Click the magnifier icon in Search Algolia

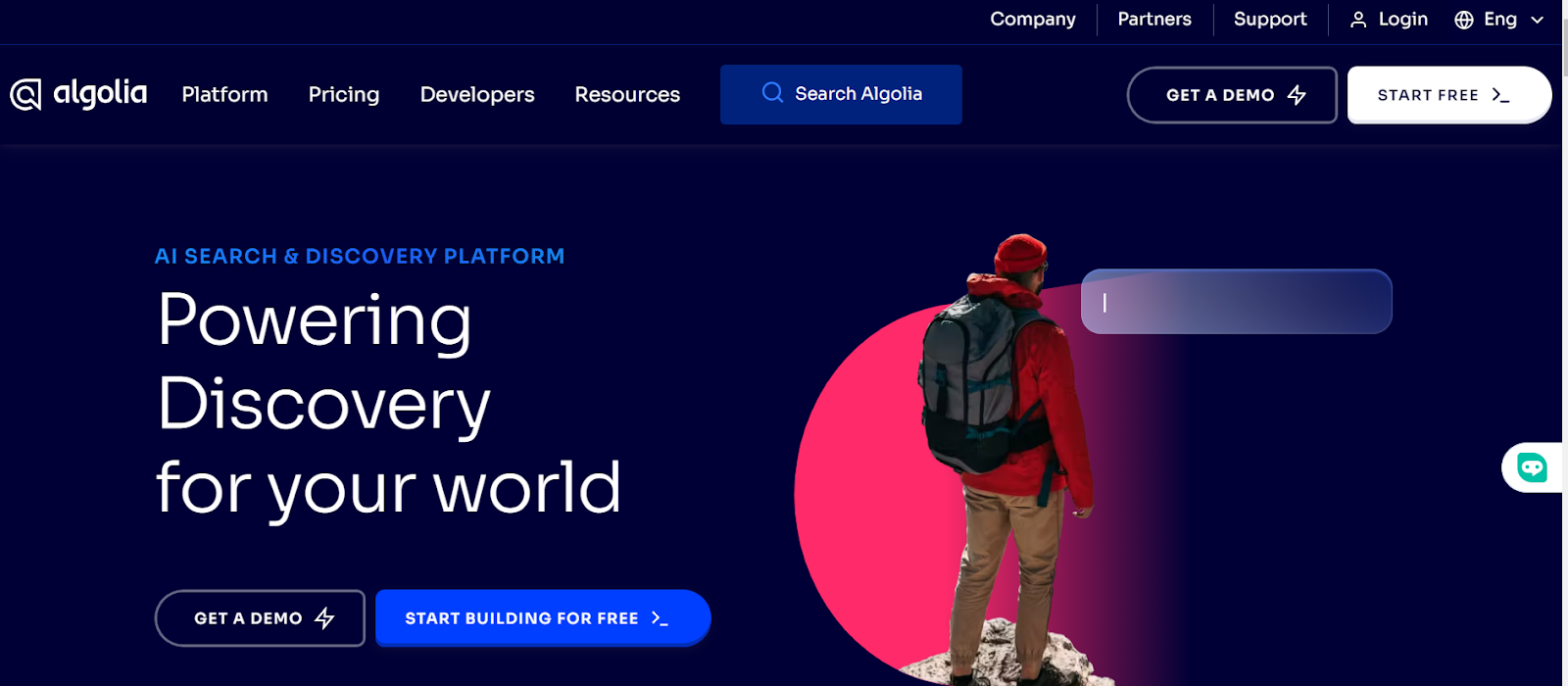coord(772,93)
